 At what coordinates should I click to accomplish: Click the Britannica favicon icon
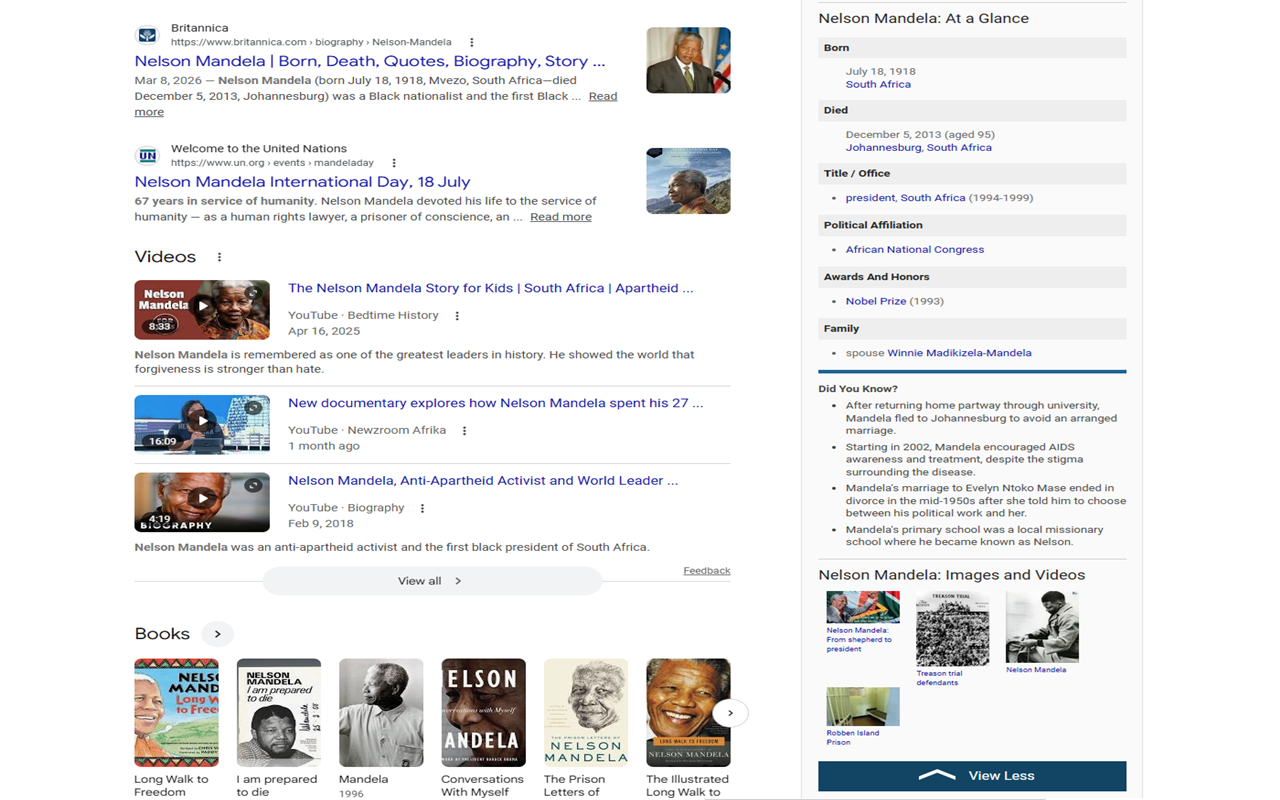(x=147, y=35)
